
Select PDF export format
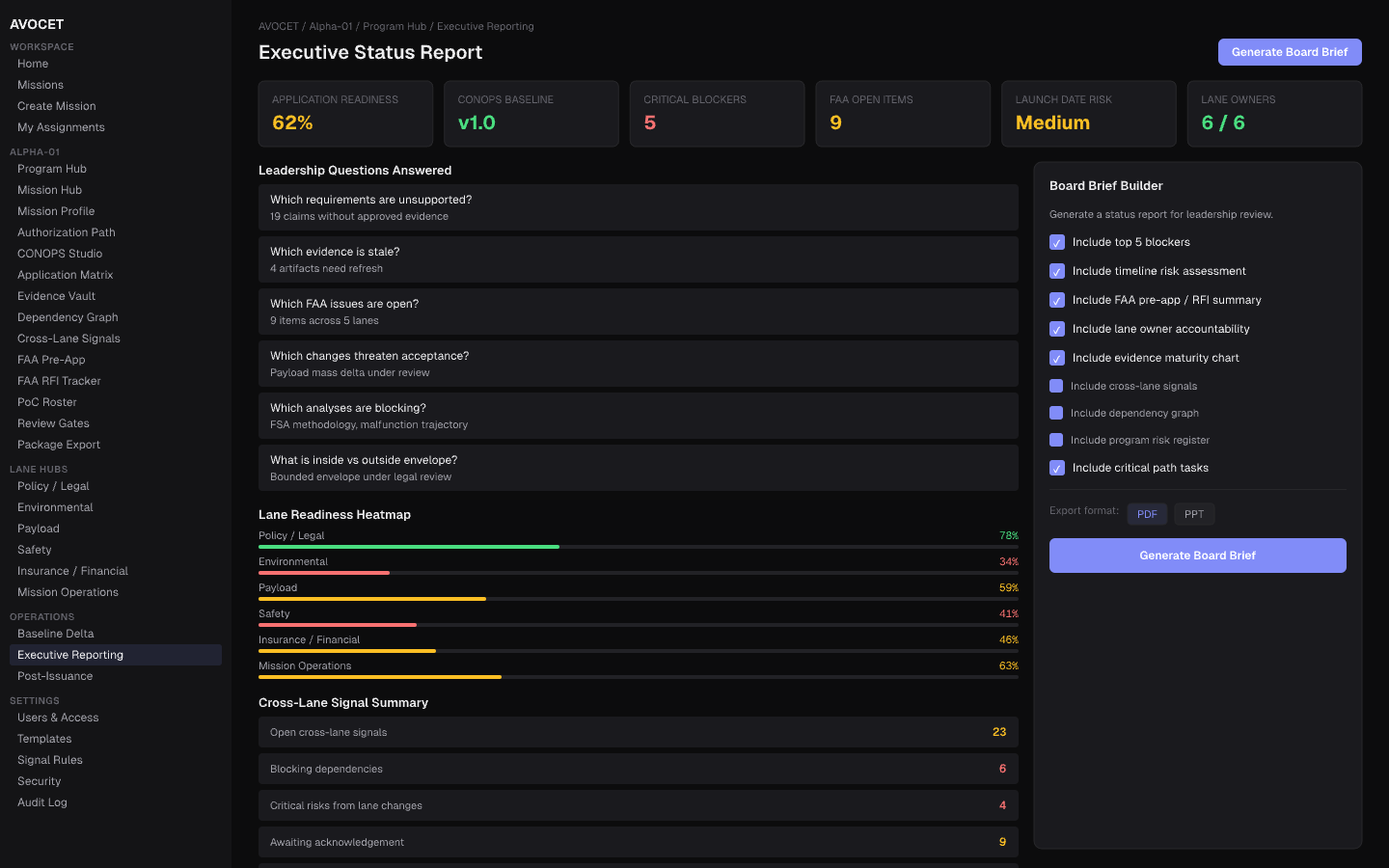(x=1147, y=514)
